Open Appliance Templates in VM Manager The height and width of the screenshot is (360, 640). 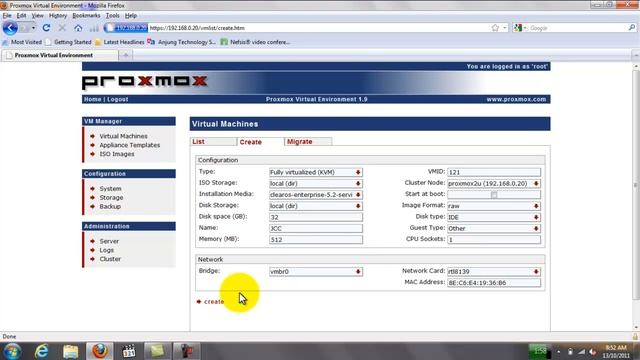[130, 145]
